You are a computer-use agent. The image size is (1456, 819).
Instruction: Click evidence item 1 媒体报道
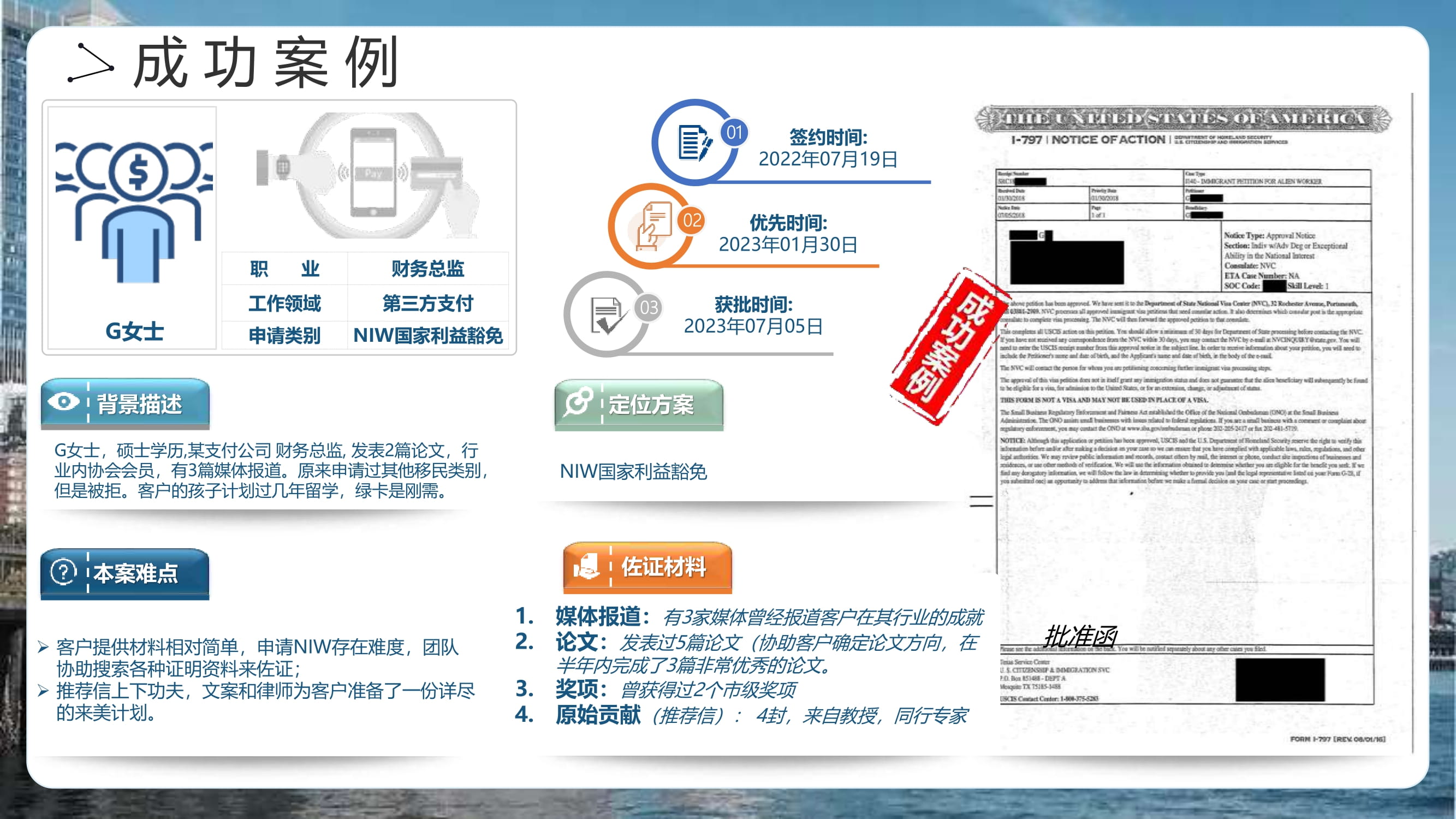[750, 616]
